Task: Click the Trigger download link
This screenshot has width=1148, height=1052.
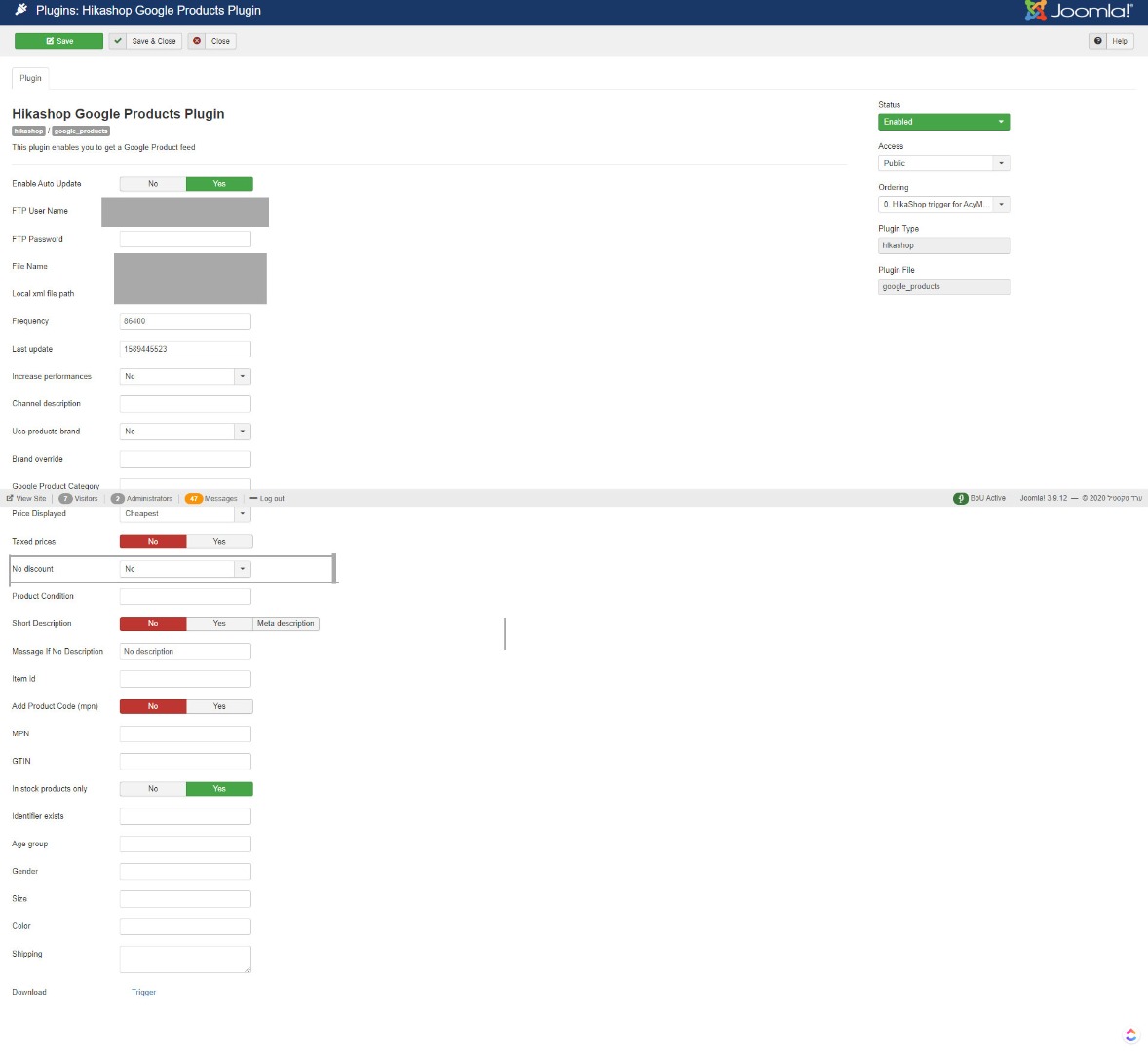Action: [143, 992]
